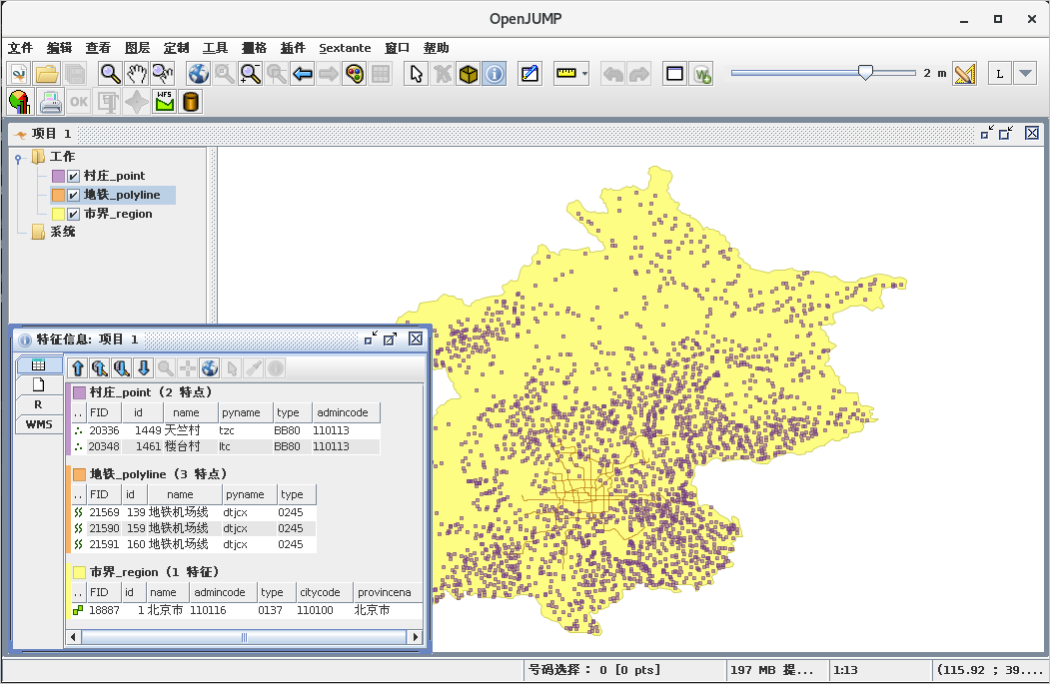Click the scale slider thumb

point(865,72)
